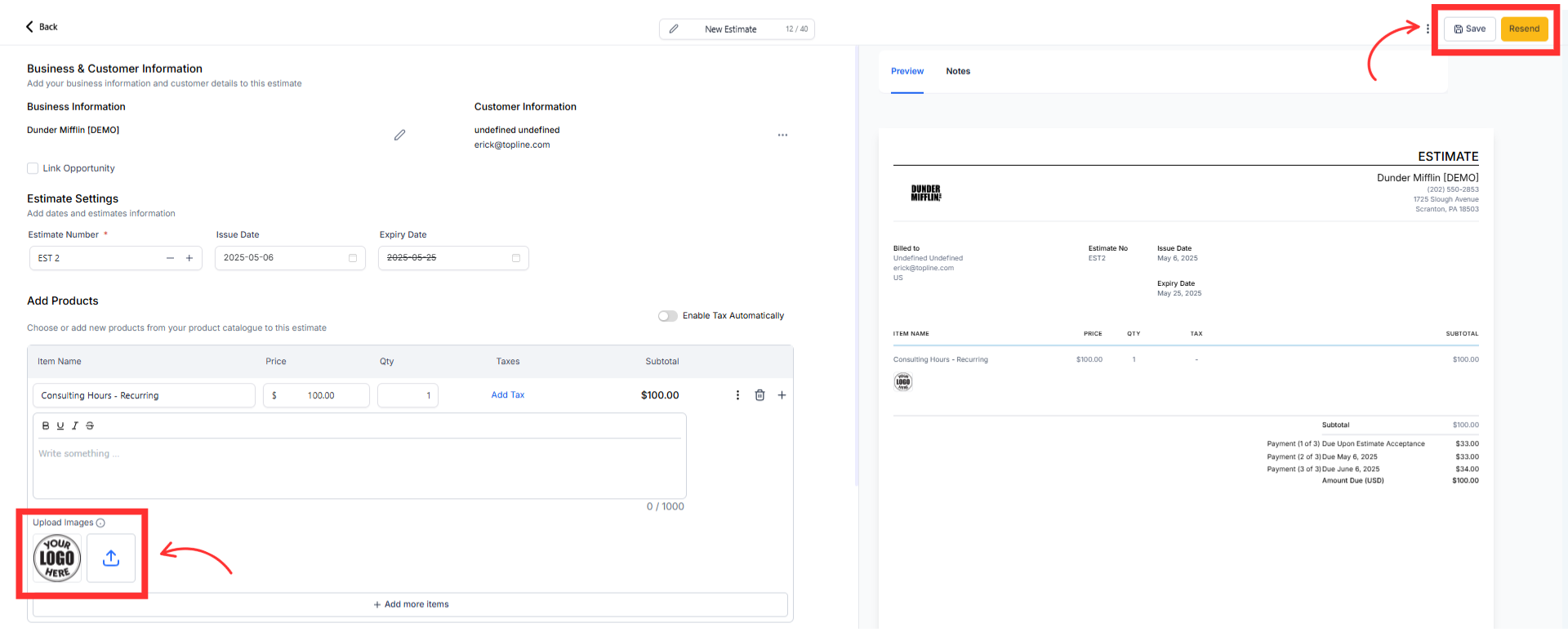1568x632 pixels.
Task: Edit the Issue Date field
Action: pyautogui.click(x=290, y=258)
